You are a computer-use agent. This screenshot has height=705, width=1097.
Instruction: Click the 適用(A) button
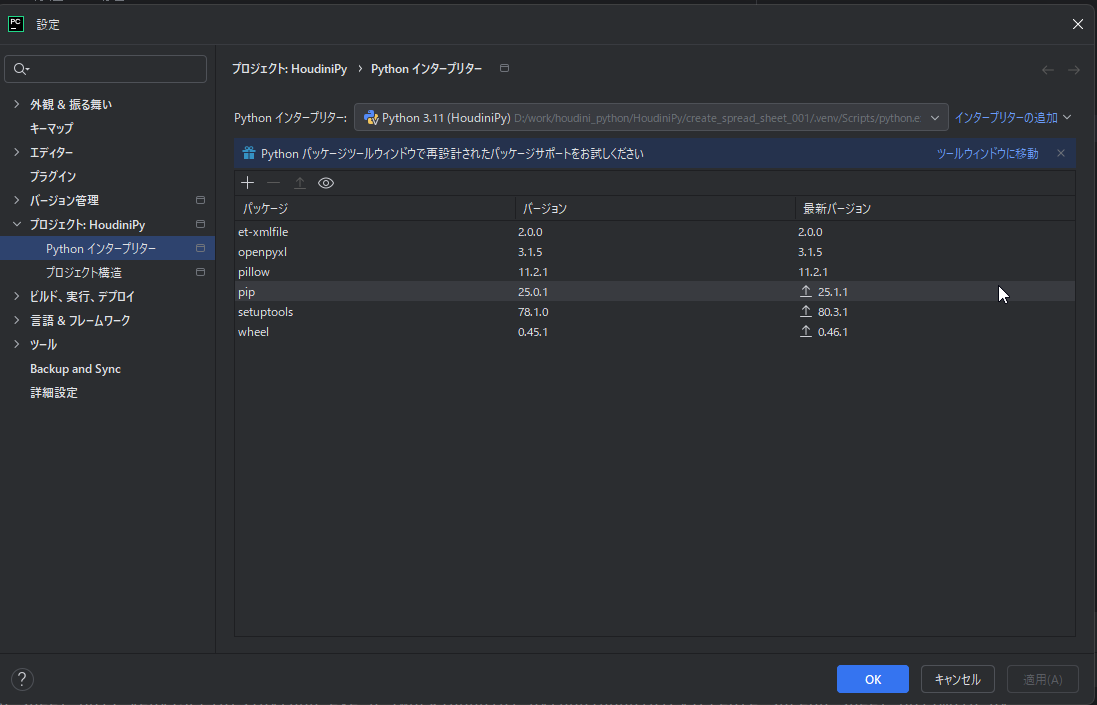[1042, 679]
